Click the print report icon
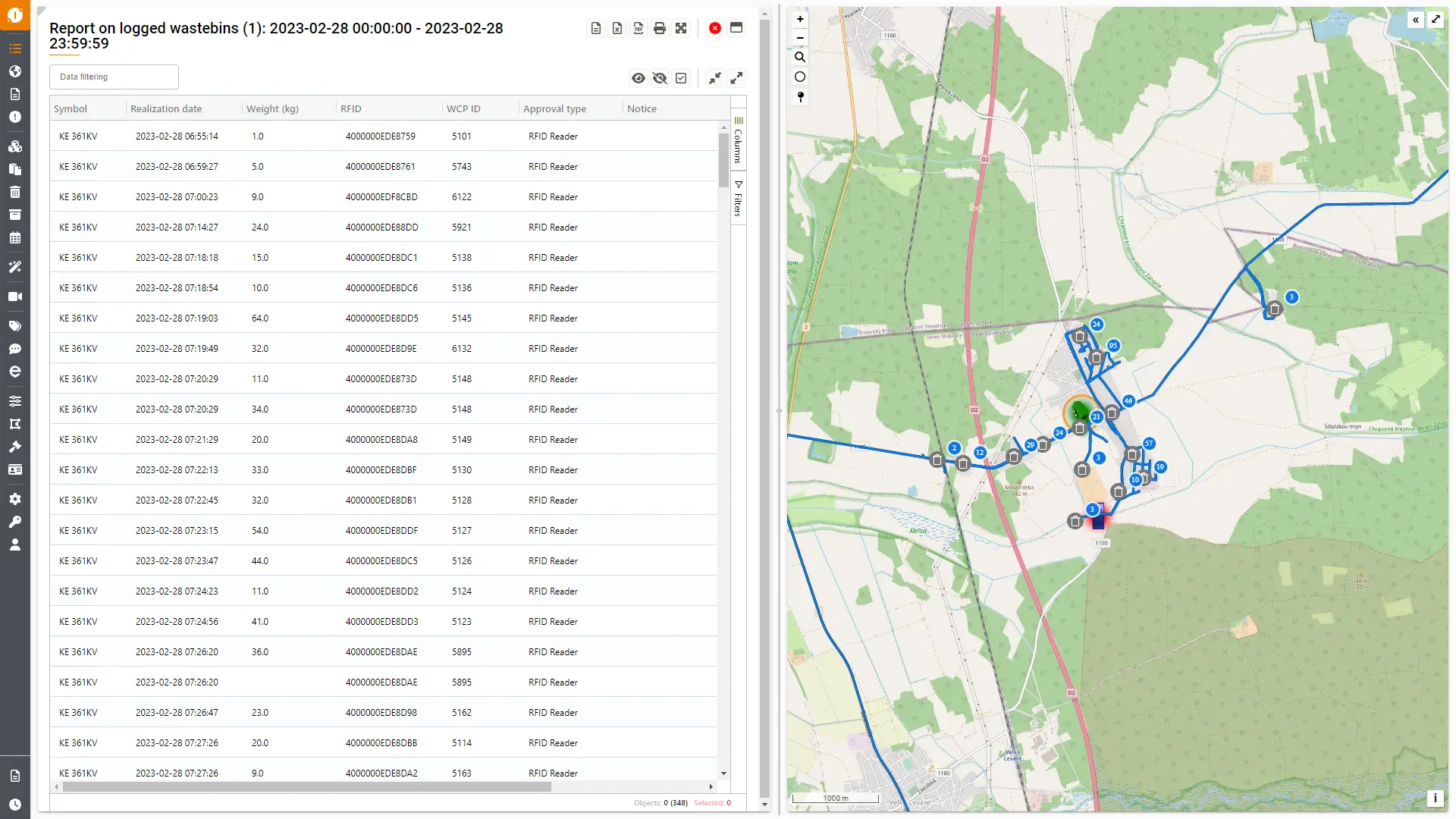This screenshot has height=819, width=1456. 660,28
